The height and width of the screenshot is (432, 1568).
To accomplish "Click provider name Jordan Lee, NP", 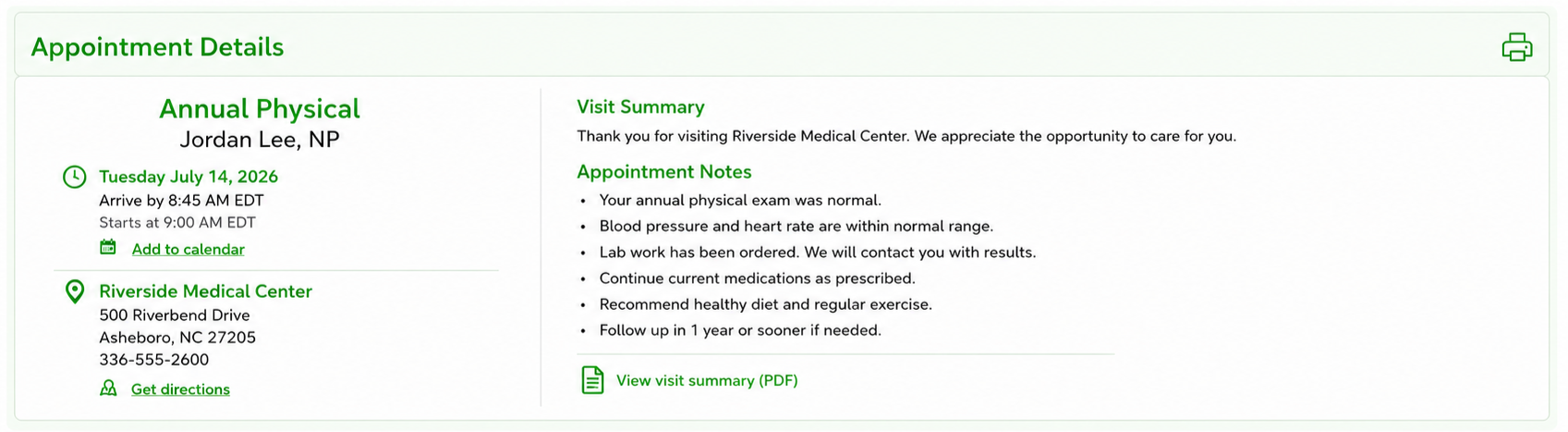I will pos(260,140).
